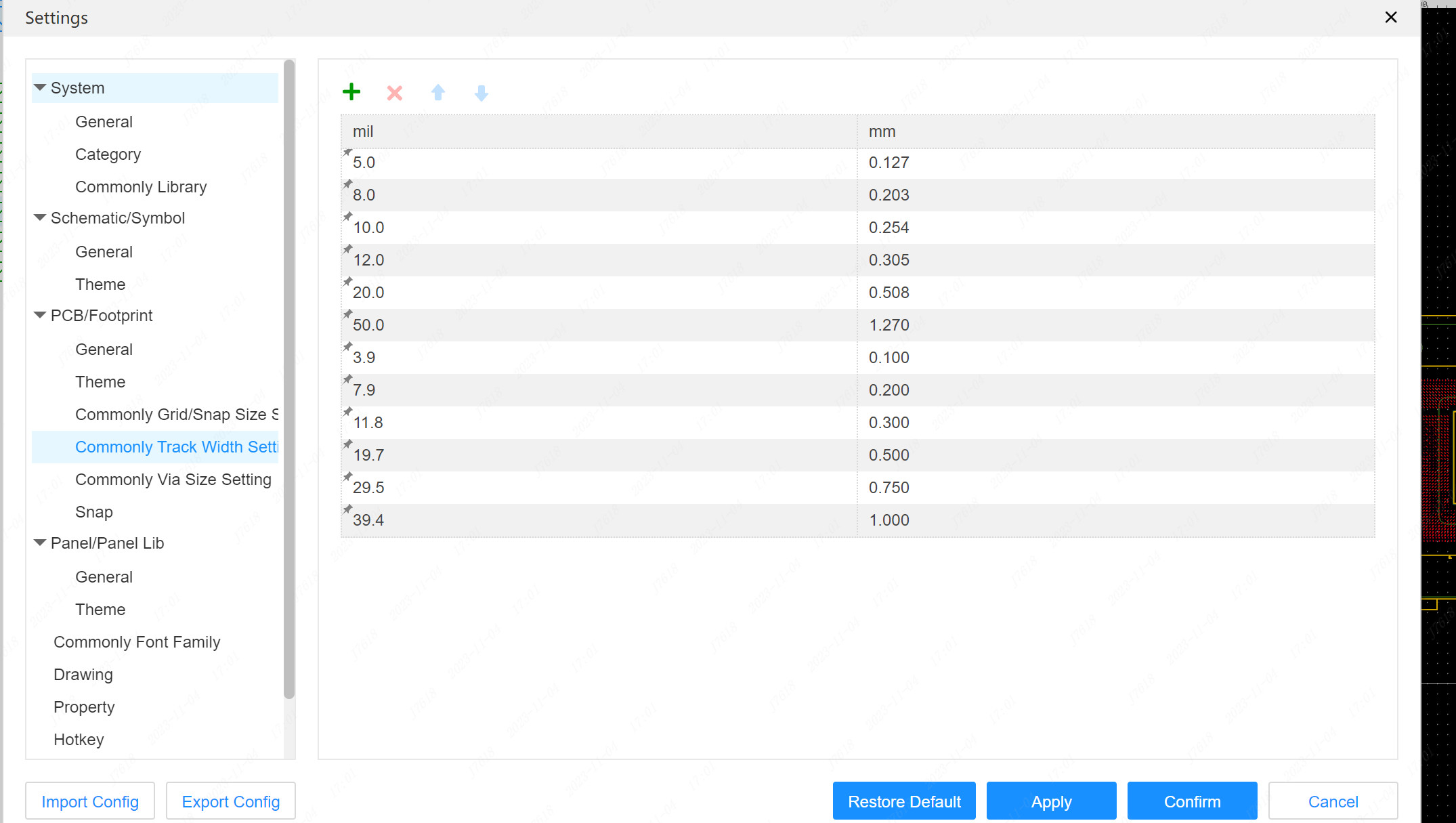Select the 0.100 mm cell

1116,358
